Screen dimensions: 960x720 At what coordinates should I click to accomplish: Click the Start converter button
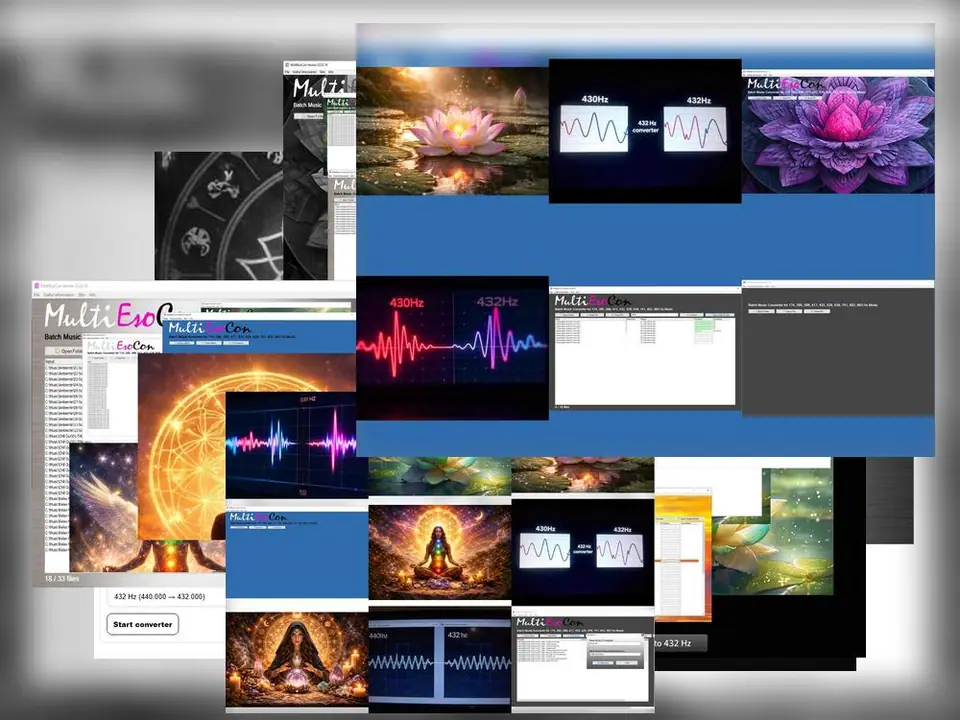pos(142,625)
